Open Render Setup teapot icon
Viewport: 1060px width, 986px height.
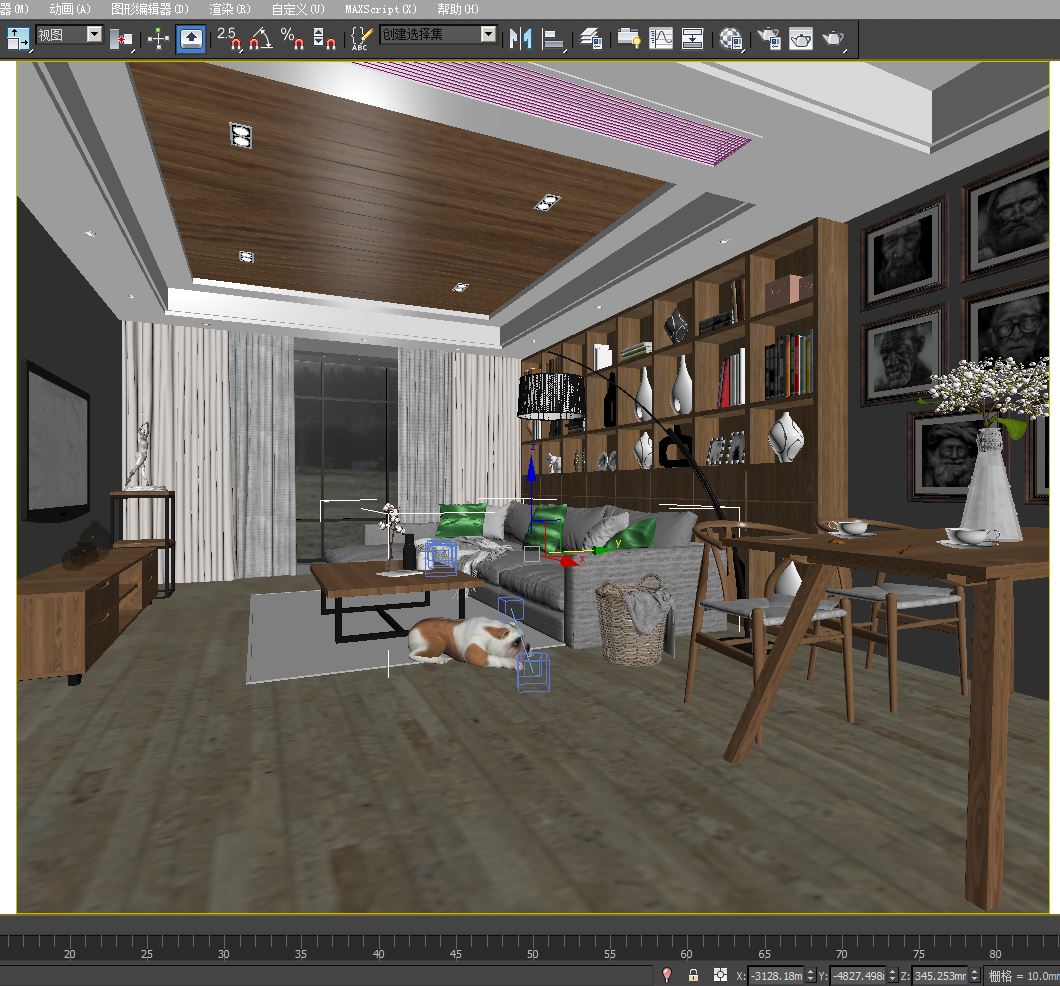coord(769,39)
